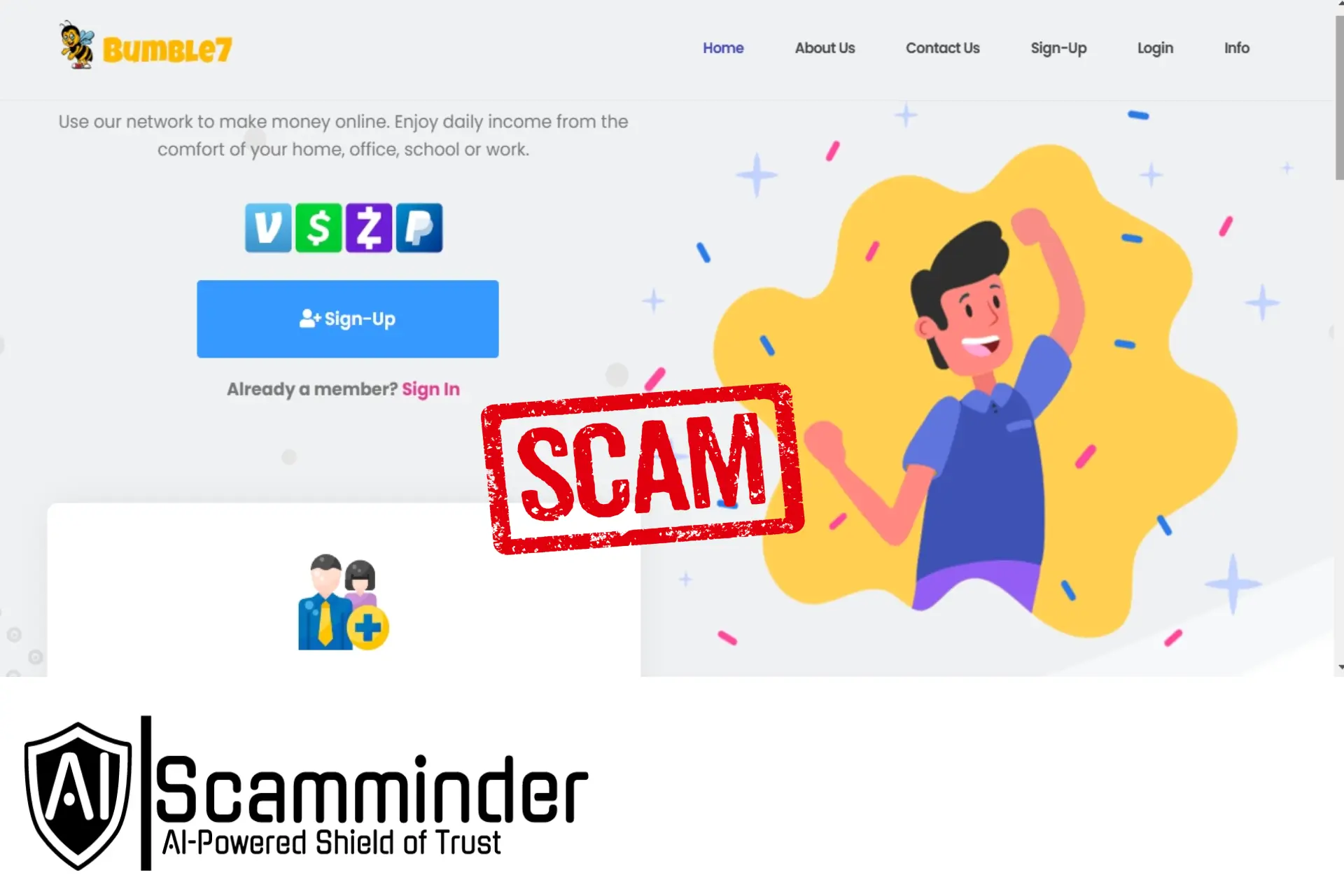Screen dimensions: 1344x896
Task: Click the Sign In hyperlink
Action: (x=431, y=389)
